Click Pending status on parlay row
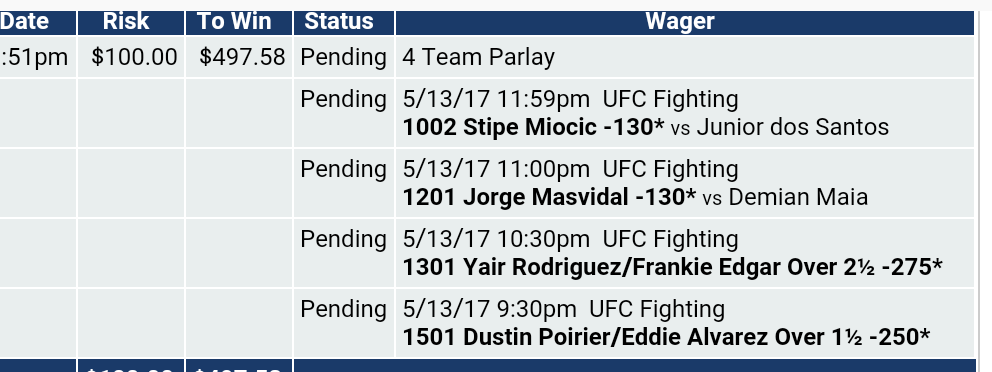This screenshot has height=372, width=992. [343, 58]
